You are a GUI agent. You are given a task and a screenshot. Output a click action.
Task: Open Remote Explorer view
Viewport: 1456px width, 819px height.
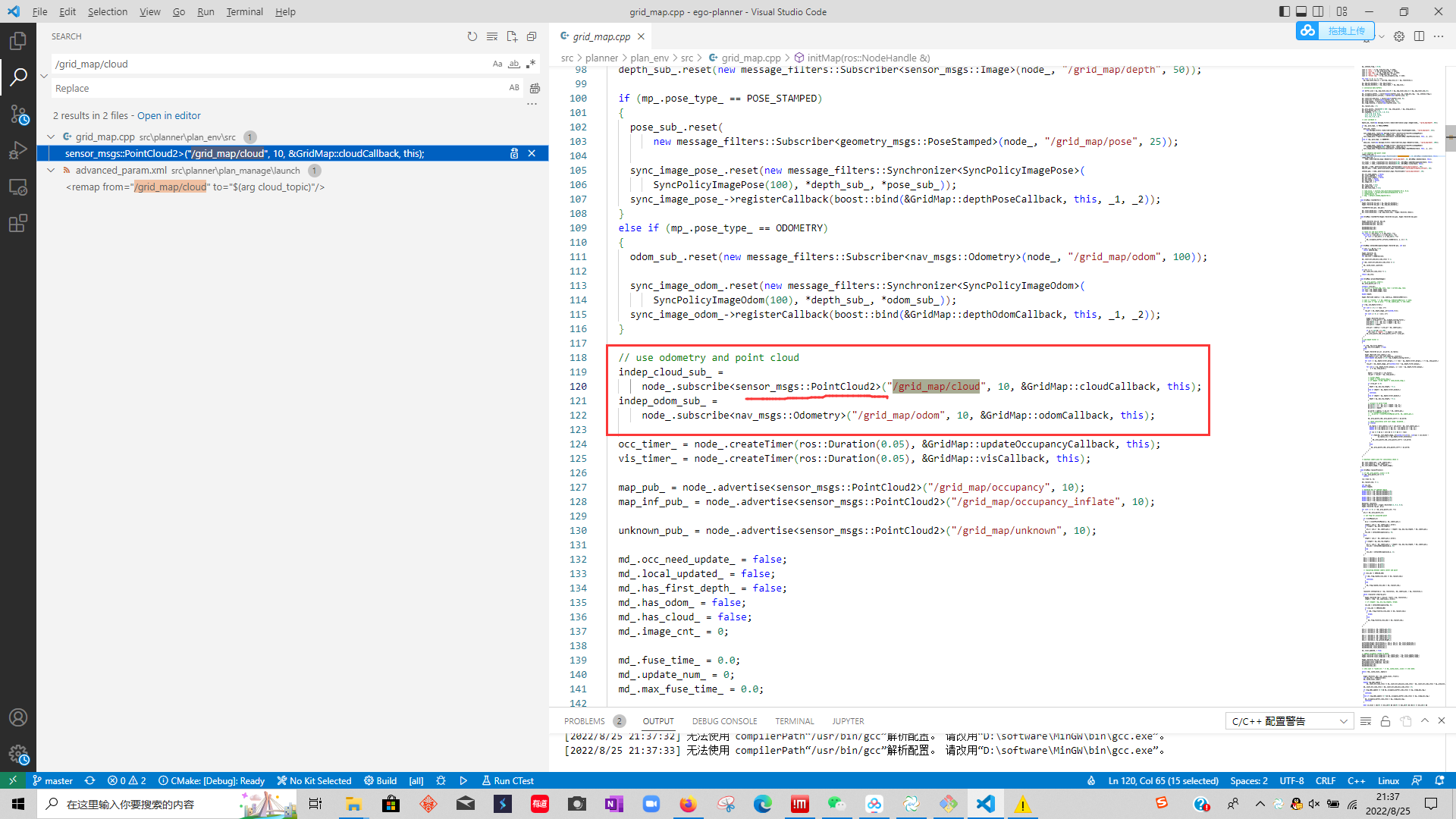(x=18, y=187)
